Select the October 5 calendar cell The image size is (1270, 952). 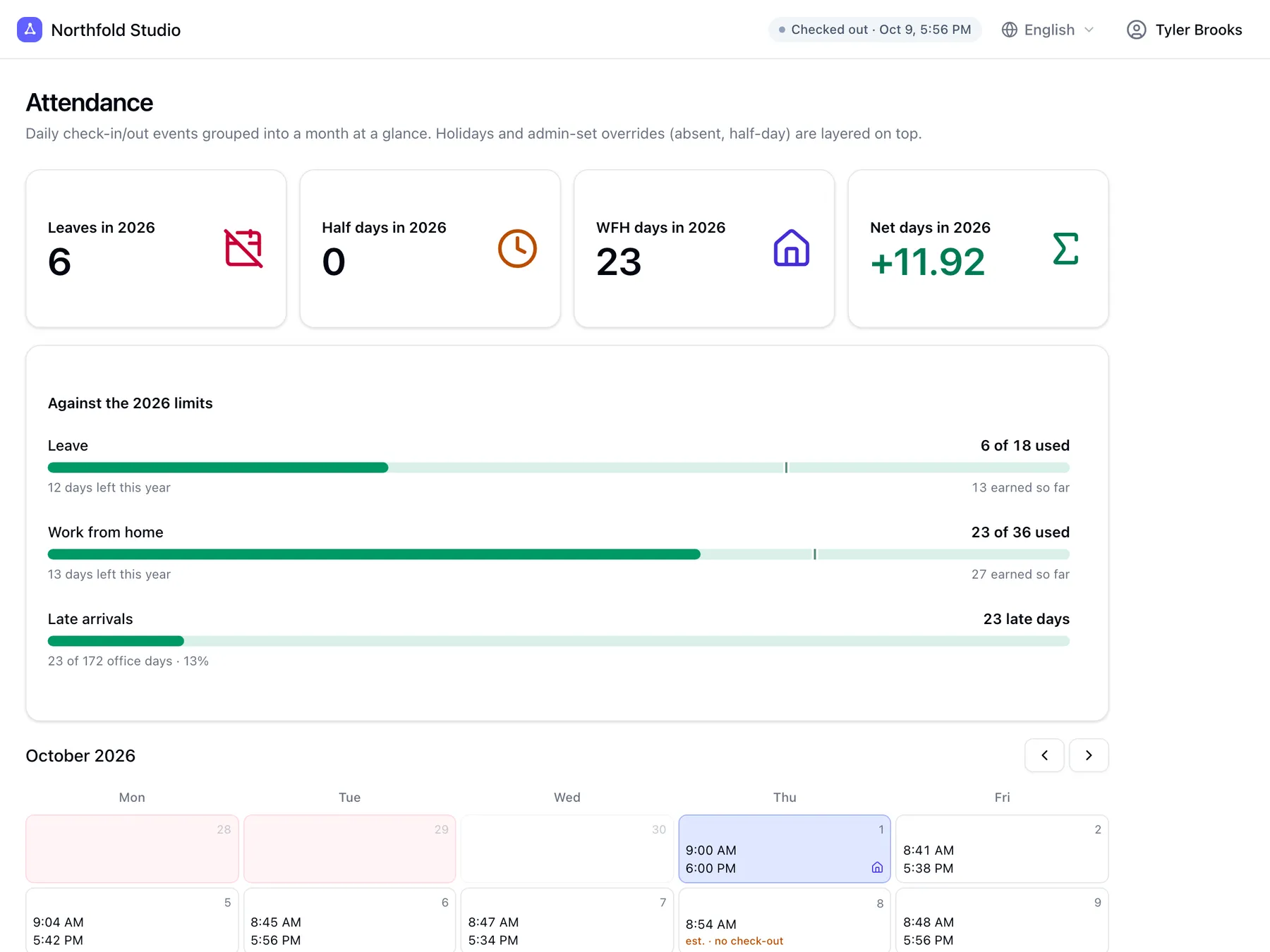(132, 920)
